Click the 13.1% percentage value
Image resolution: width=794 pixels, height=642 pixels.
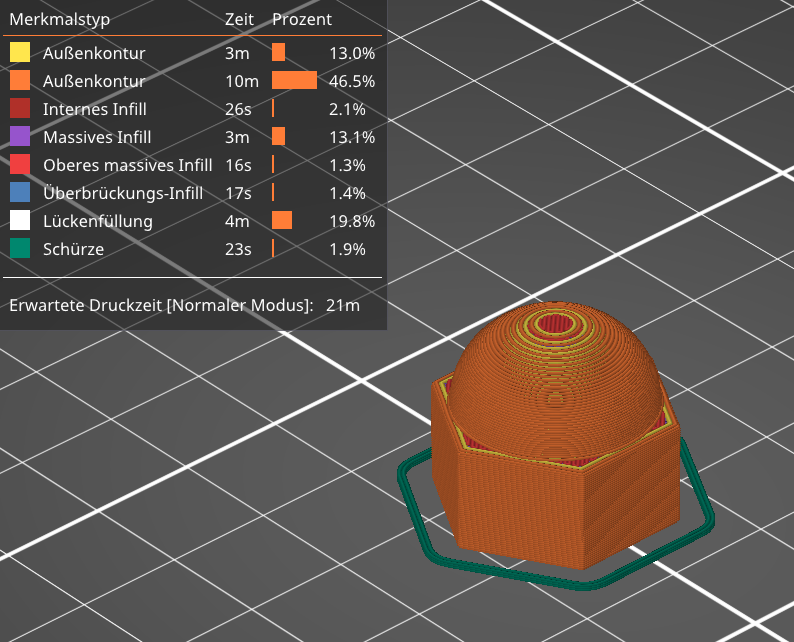[352, 137]
